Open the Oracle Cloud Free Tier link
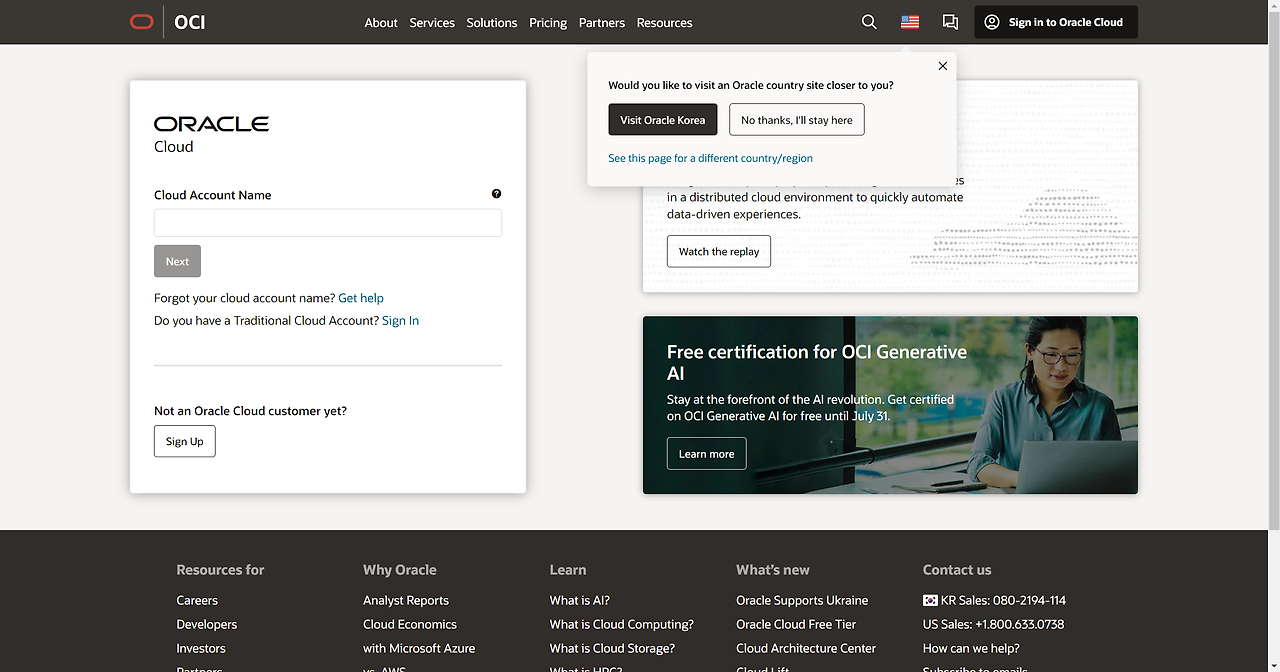Image resolution: width=1280 pixels, height=672 pixels. (796, 624)
